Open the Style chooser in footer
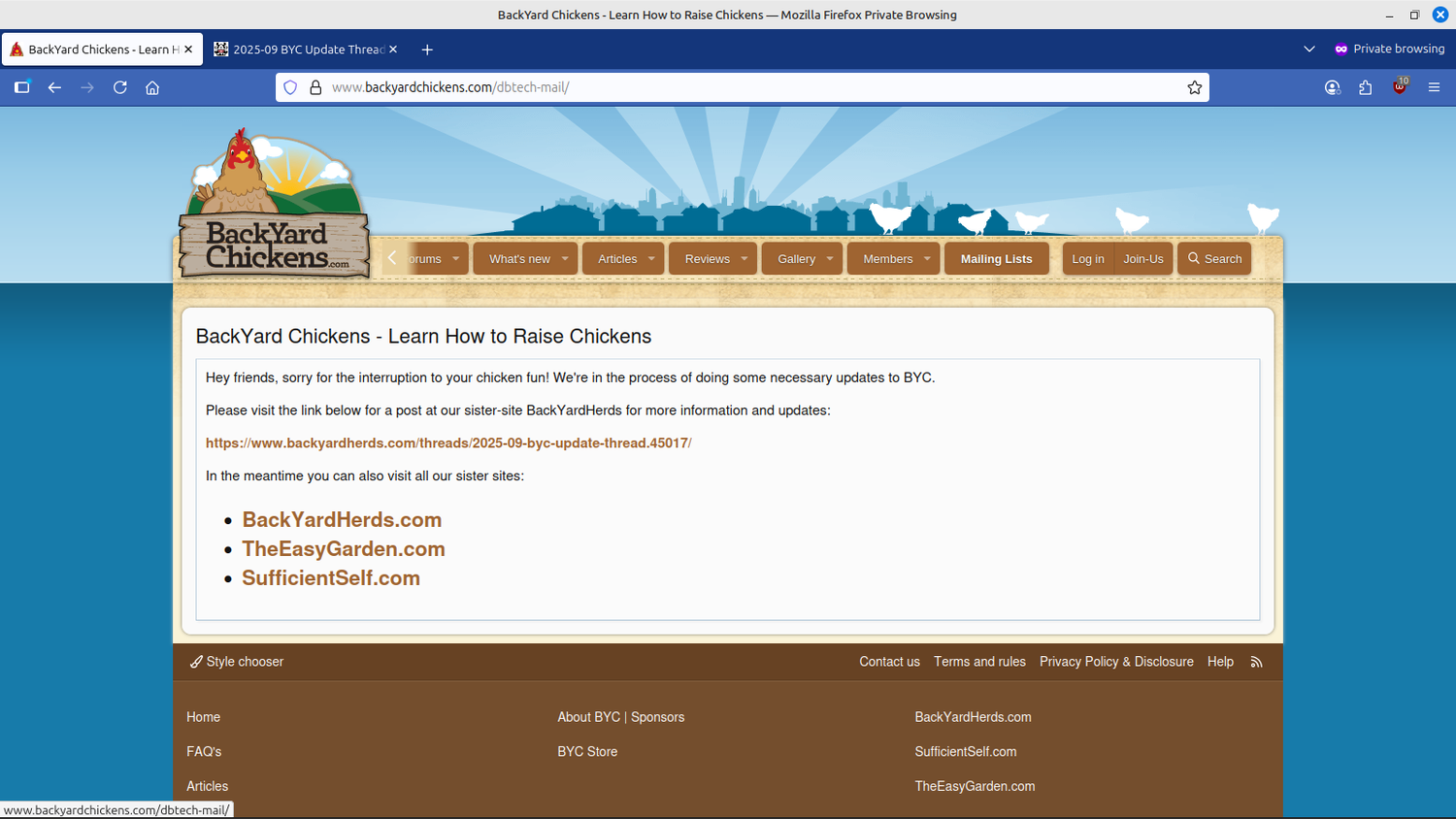Image resolution: width=1456 pixels, height=819 pixels. [x=237, y=662]
